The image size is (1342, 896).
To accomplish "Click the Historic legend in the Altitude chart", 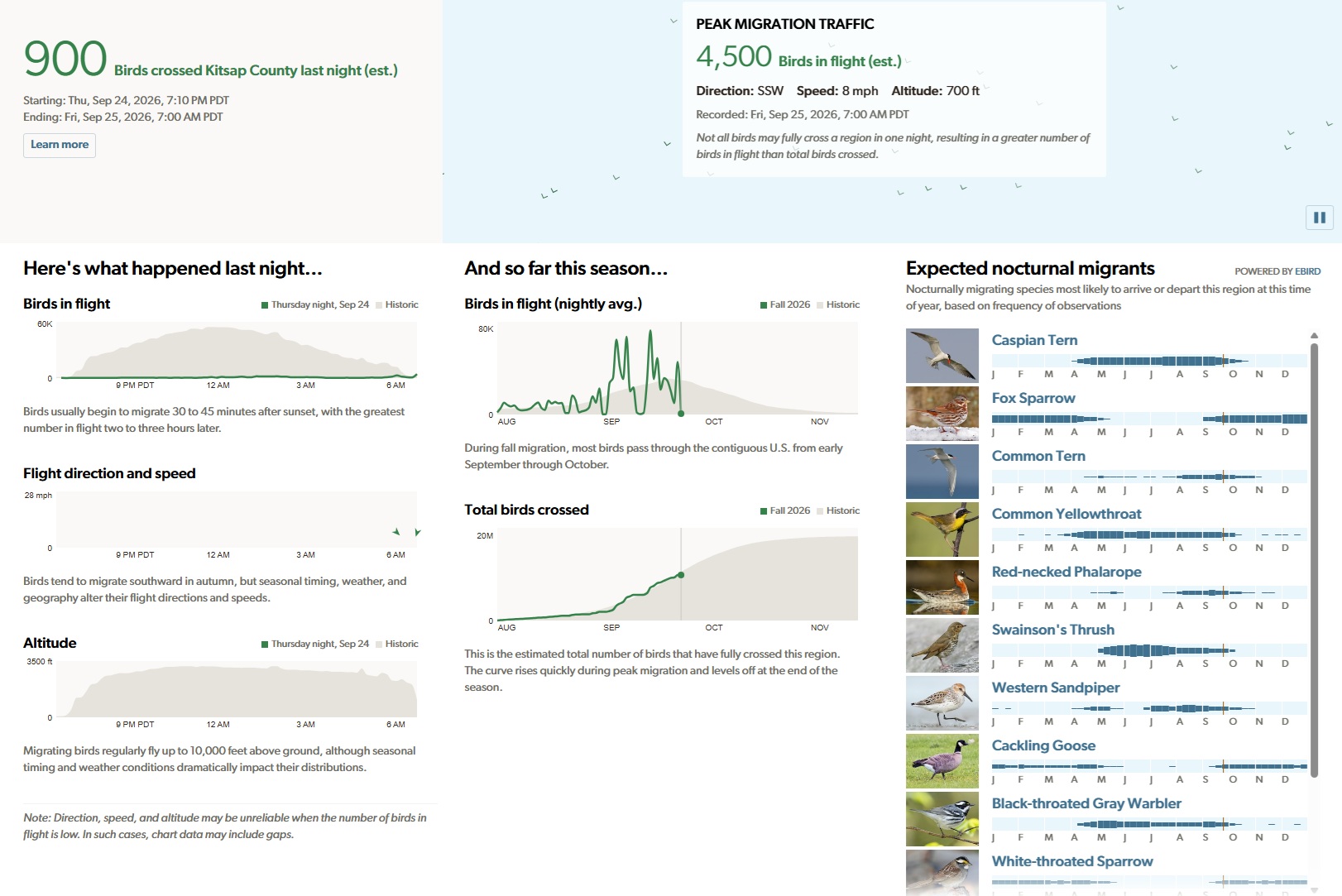I will tap(397, 644).
